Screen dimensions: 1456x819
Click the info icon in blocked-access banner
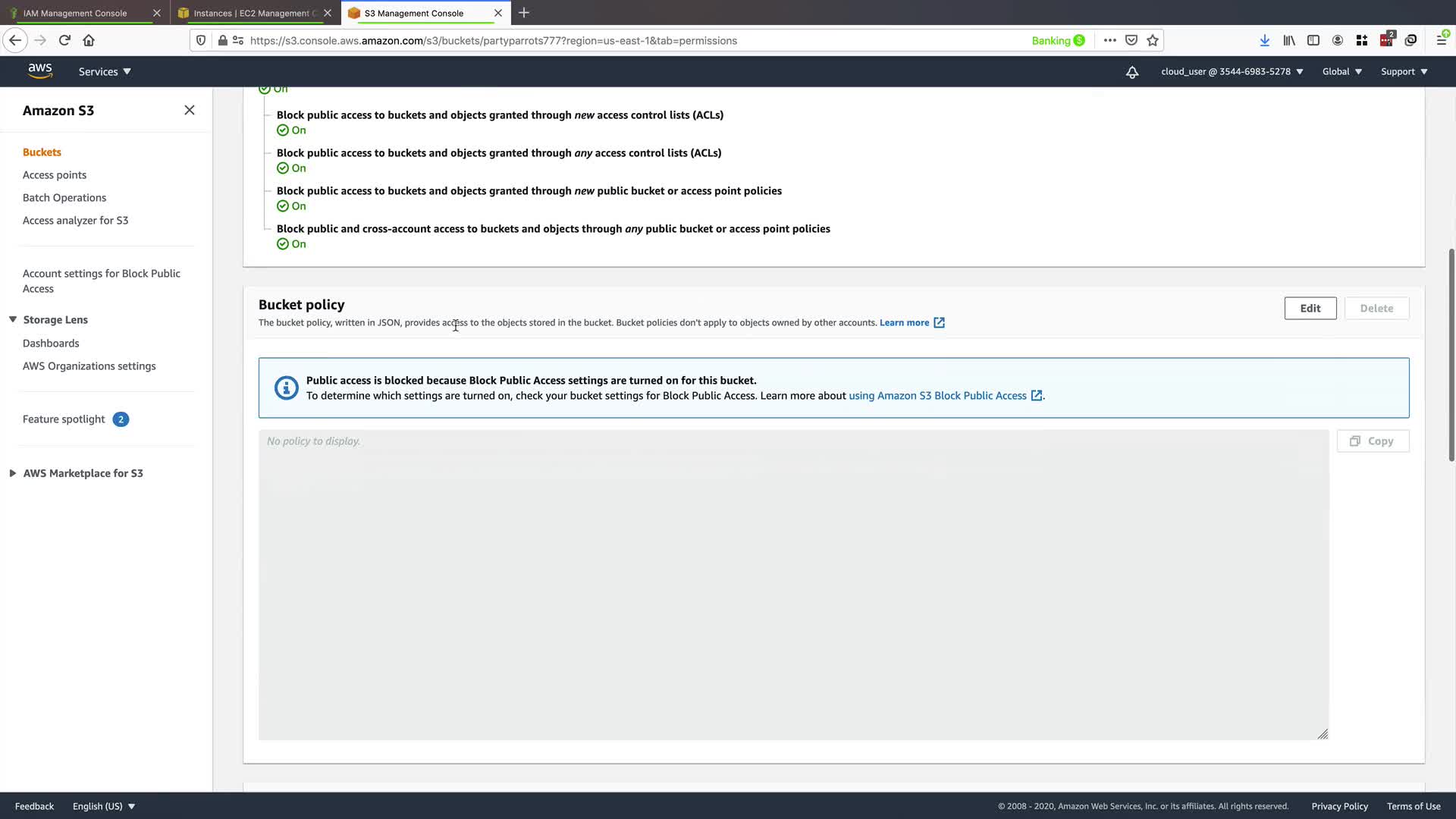286,388
